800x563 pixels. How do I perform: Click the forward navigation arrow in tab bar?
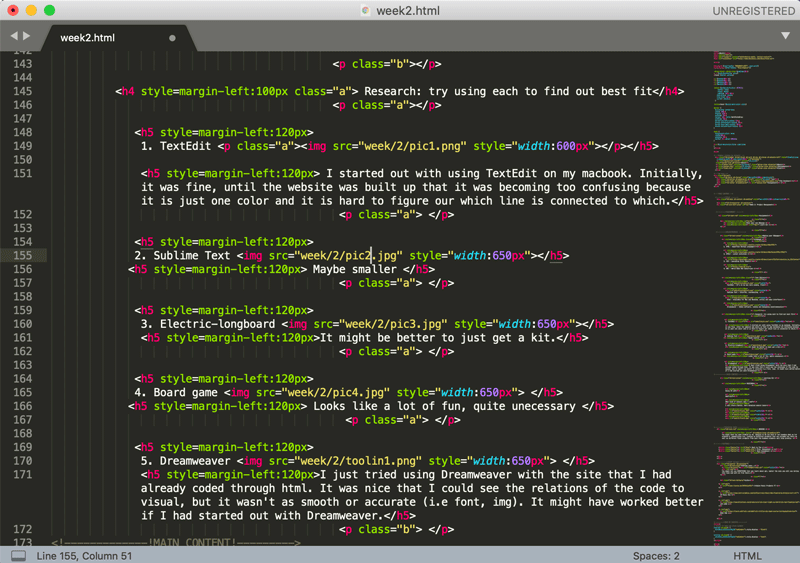tap(27, 36)
